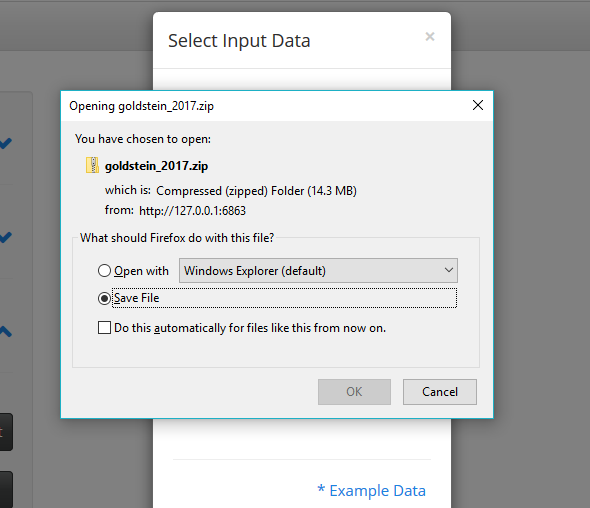Collapse section using blue up-chevron at left
This screenshot has width=590, height=508.
coord(6,331)
